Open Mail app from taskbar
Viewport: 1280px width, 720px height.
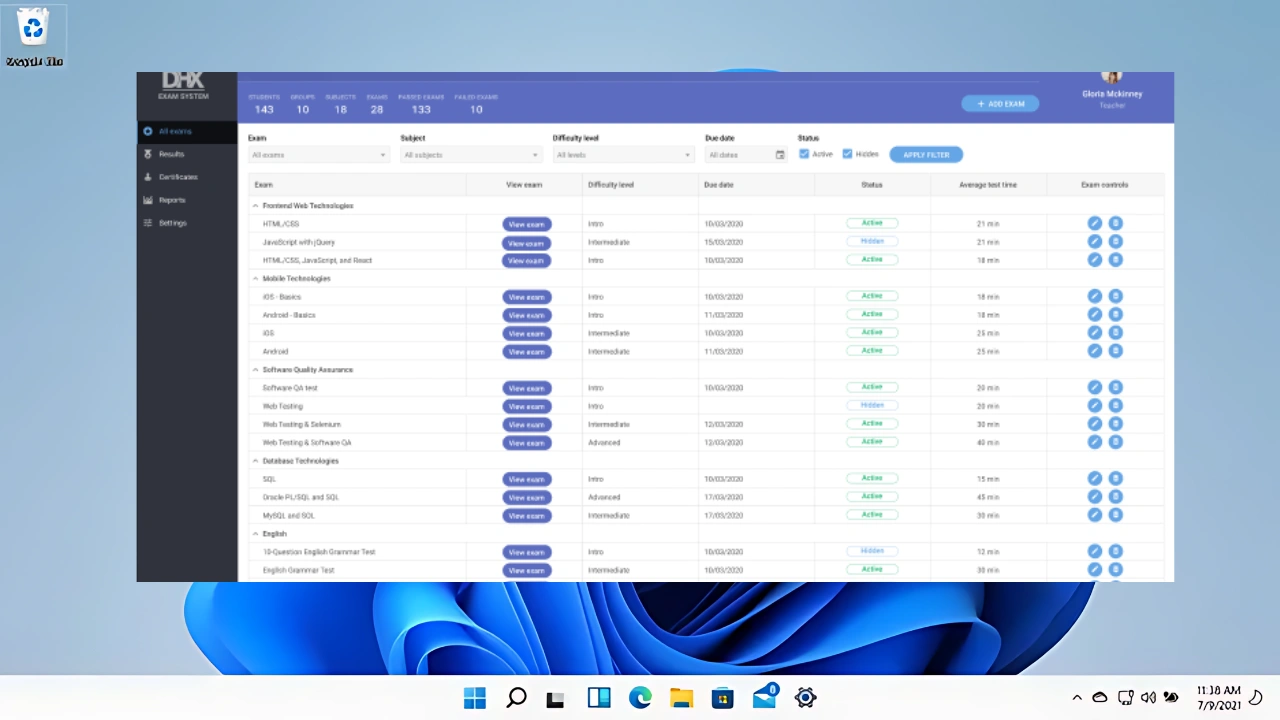click(765, 696)
